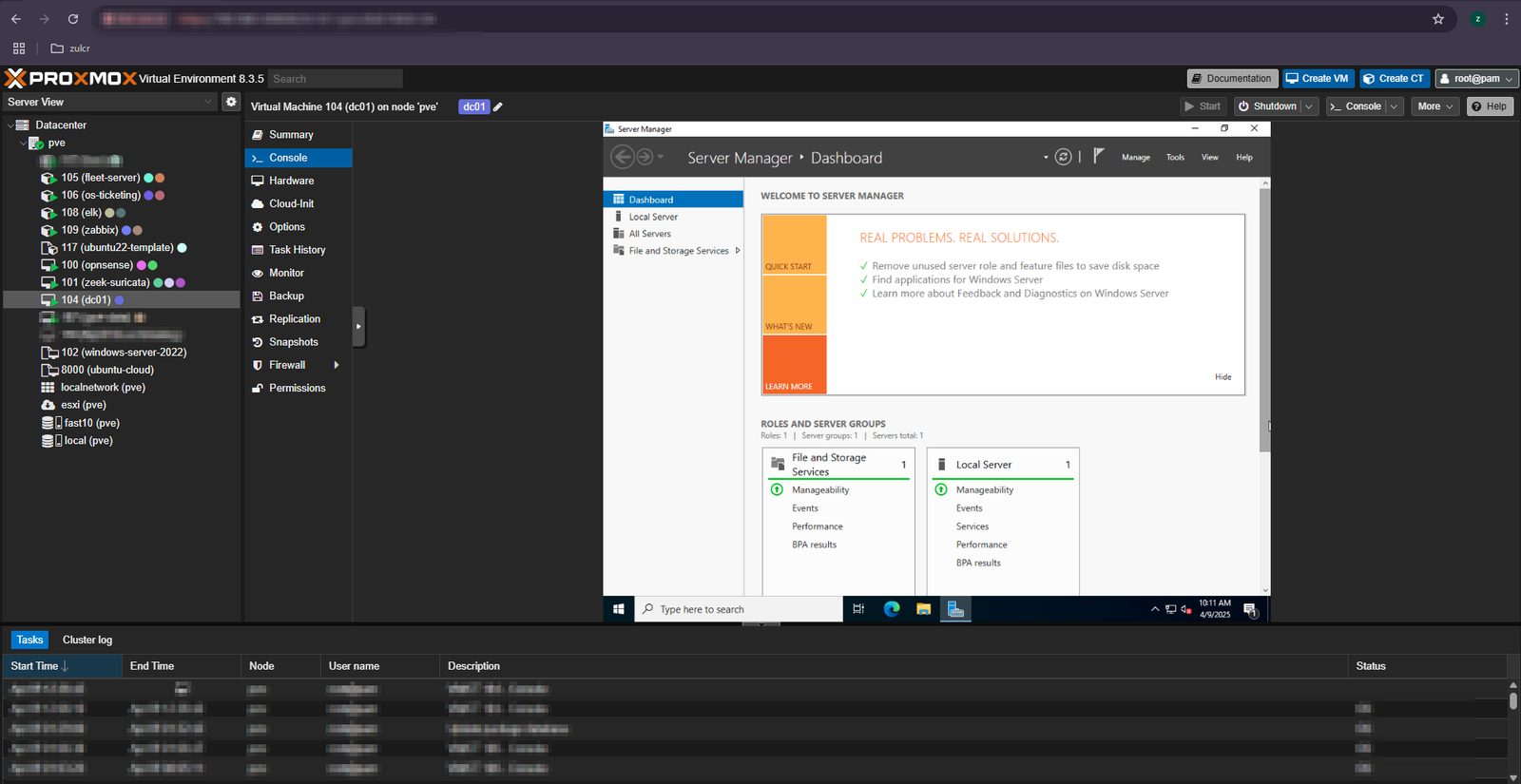Click the Windows Start button
Screen dimensions: 1521x784
click(x=618, y=609)
